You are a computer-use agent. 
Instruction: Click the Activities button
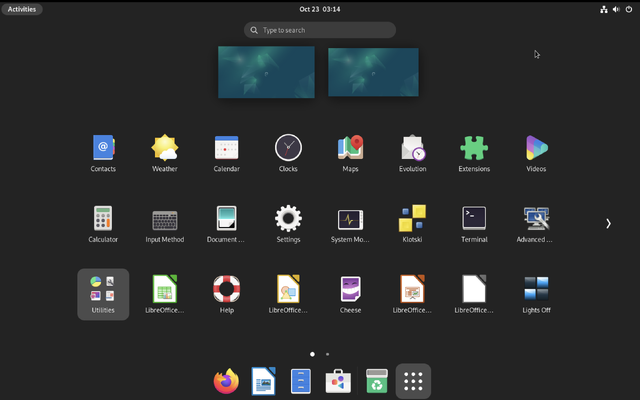tap(22, 9)
